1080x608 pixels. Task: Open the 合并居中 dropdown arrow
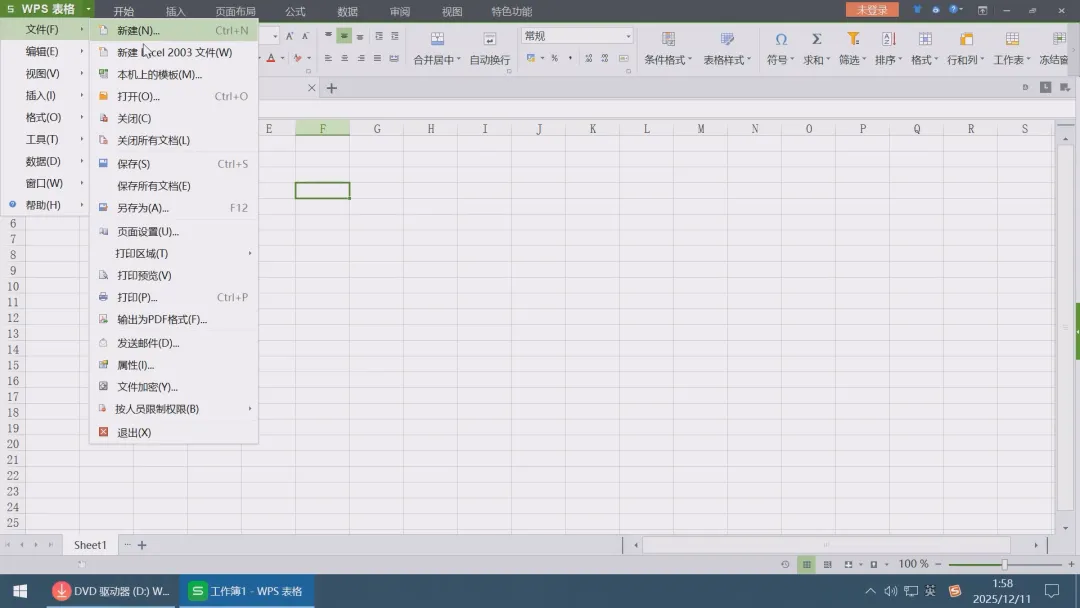pyautogui.click(x=459, y=60)
